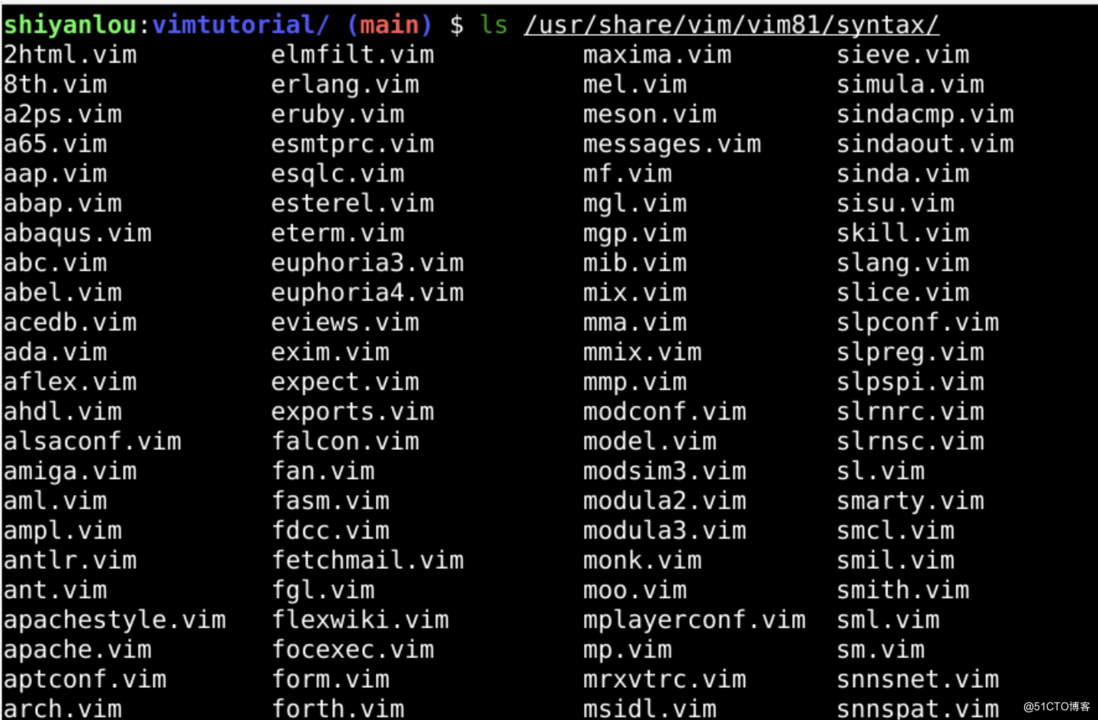
Task: Select alsaconf.vim filename
Action: pyautogui.click(x=92, y=441)
